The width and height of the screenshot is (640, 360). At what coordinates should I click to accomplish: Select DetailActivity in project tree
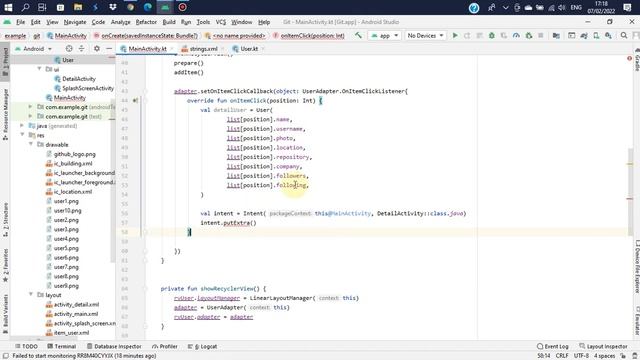coord(78,79)
